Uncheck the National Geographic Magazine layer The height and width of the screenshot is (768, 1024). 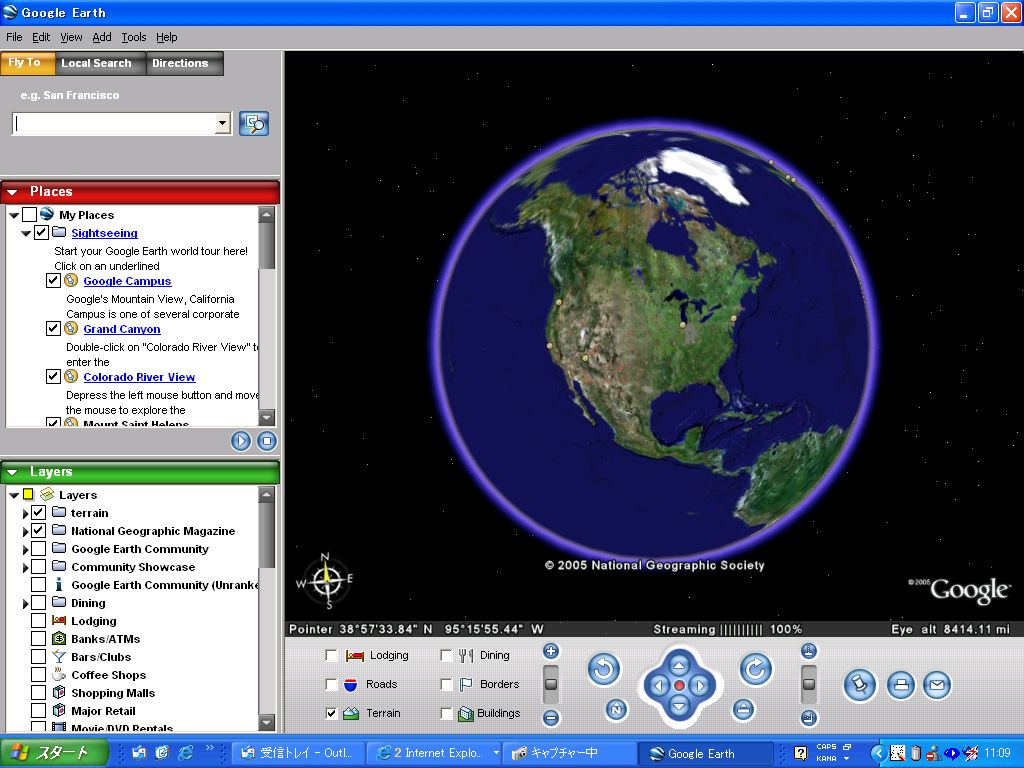(x=39, y=530)
